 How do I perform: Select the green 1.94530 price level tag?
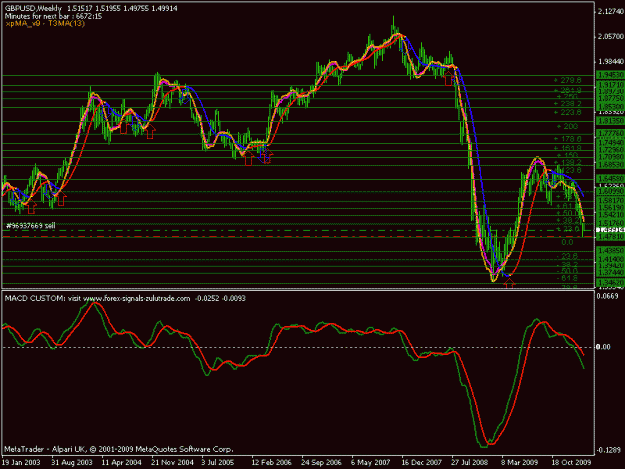point(610,75)
